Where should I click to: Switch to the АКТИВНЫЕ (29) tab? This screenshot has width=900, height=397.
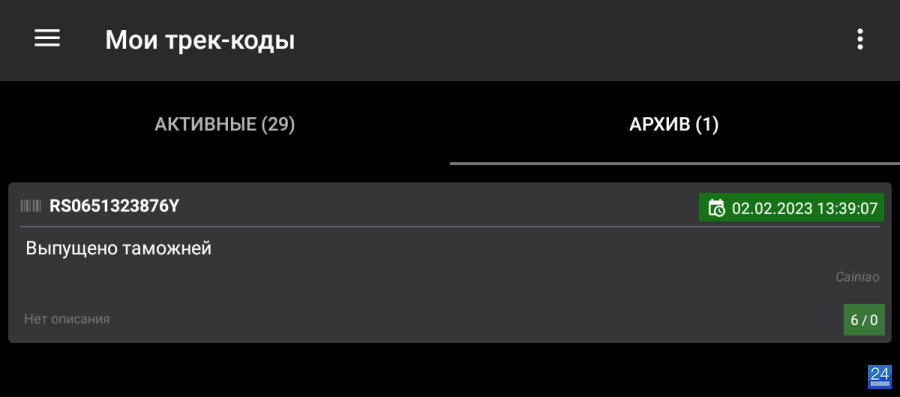pos(224,124)
